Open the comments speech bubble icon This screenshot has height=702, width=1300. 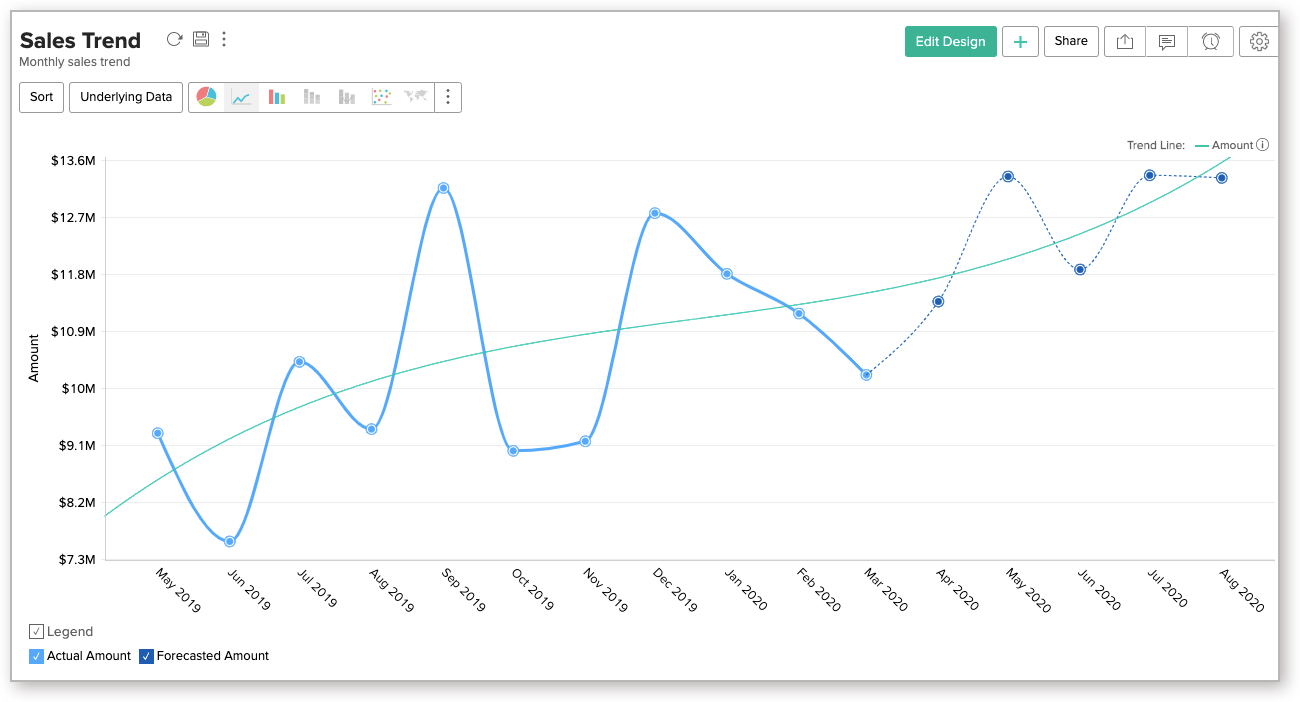click(x=1167, y=41)
